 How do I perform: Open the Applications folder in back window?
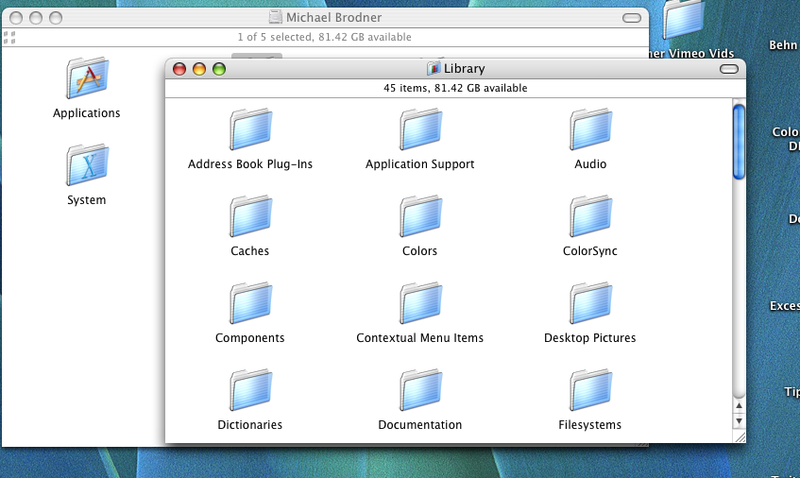(87, 79)
